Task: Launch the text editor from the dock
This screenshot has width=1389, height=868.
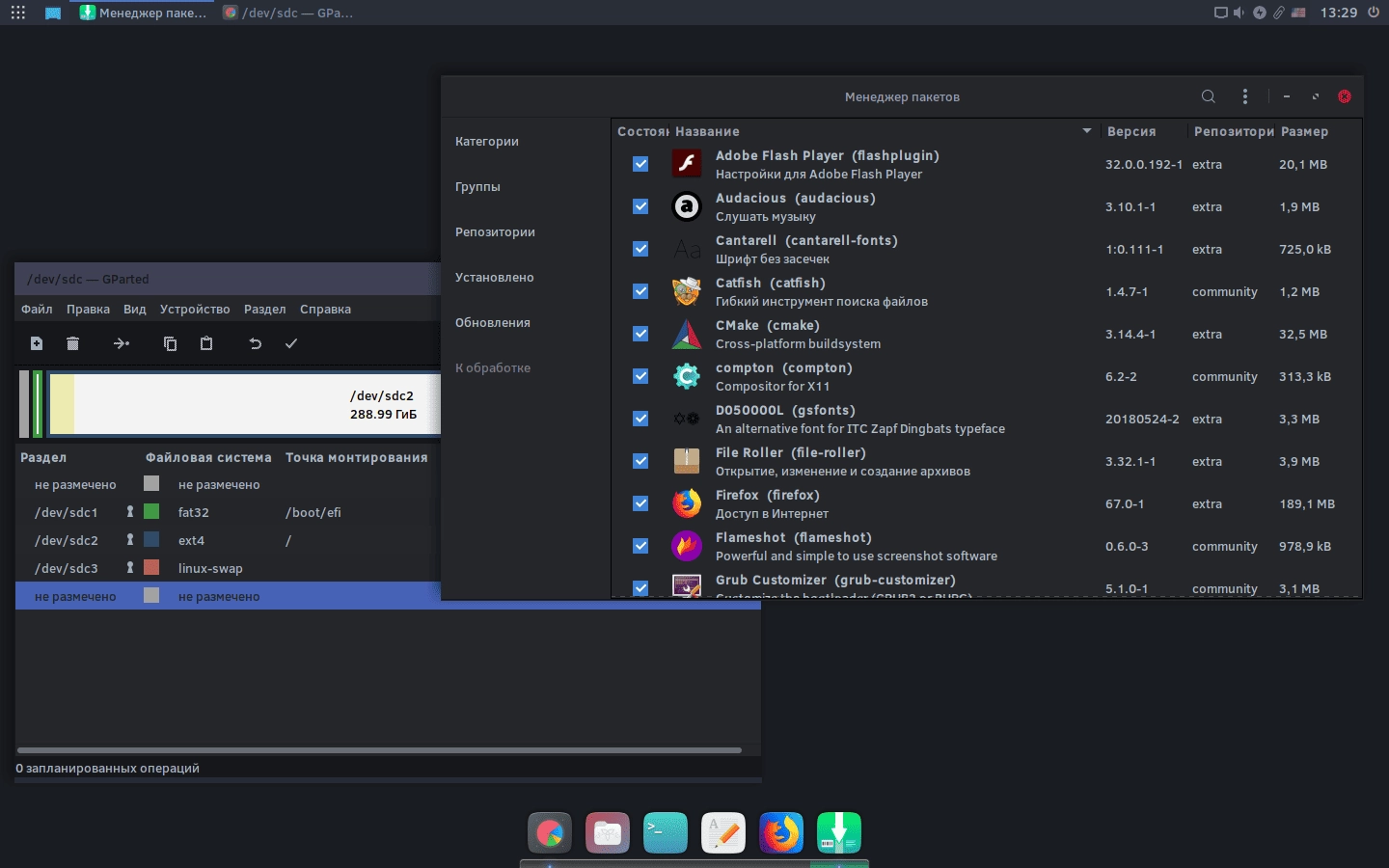Action: point(723,833)
